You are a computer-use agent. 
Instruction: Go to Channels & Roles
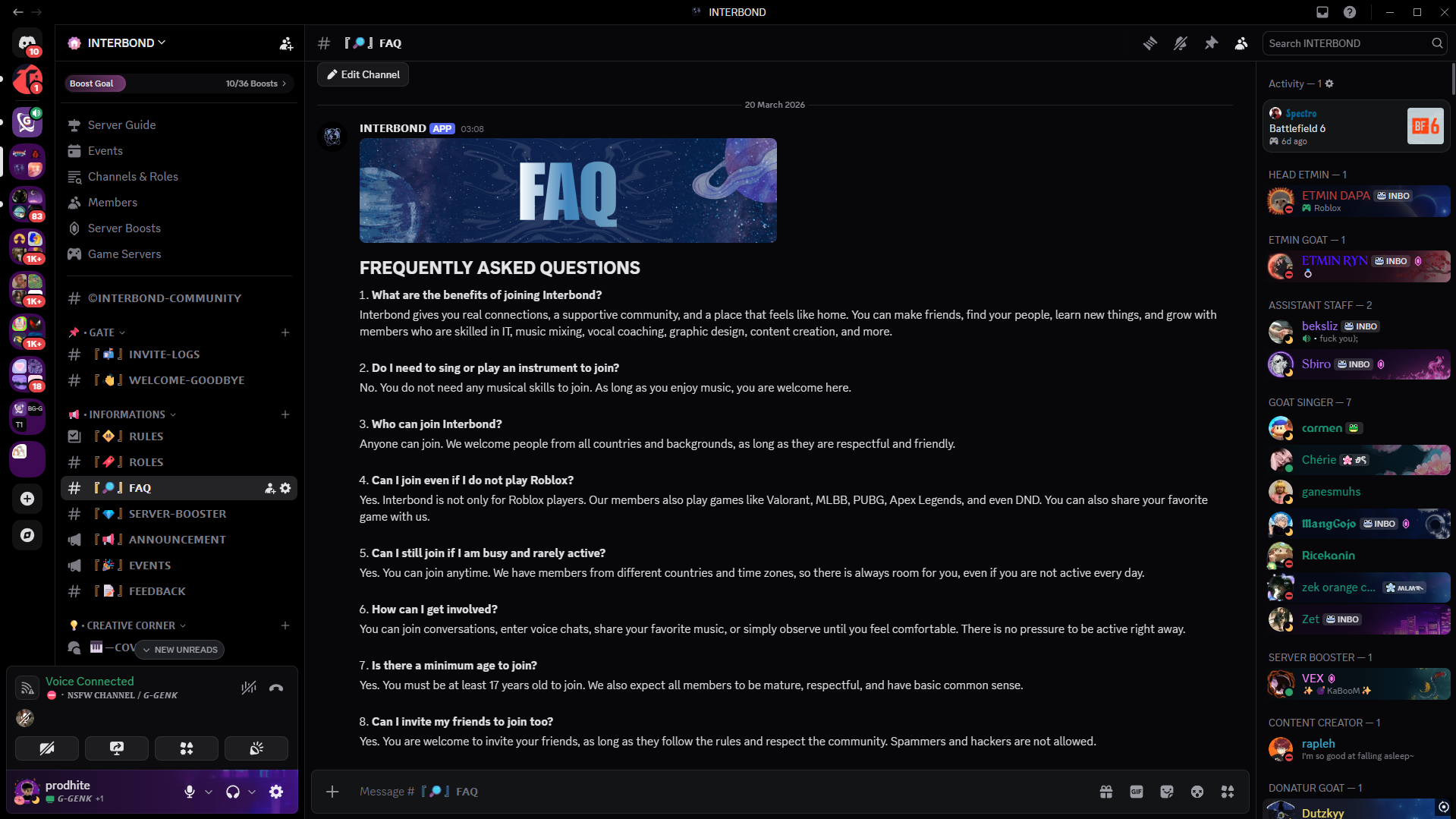(179, 177)
